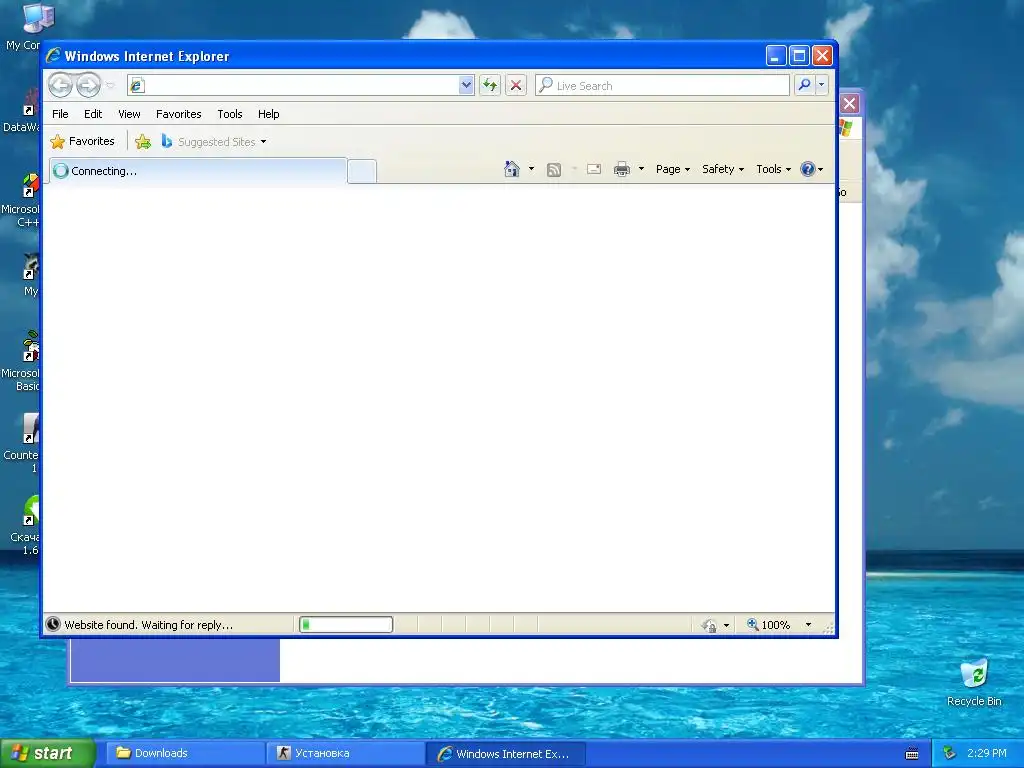Click the Home page icon

(512, 169)
